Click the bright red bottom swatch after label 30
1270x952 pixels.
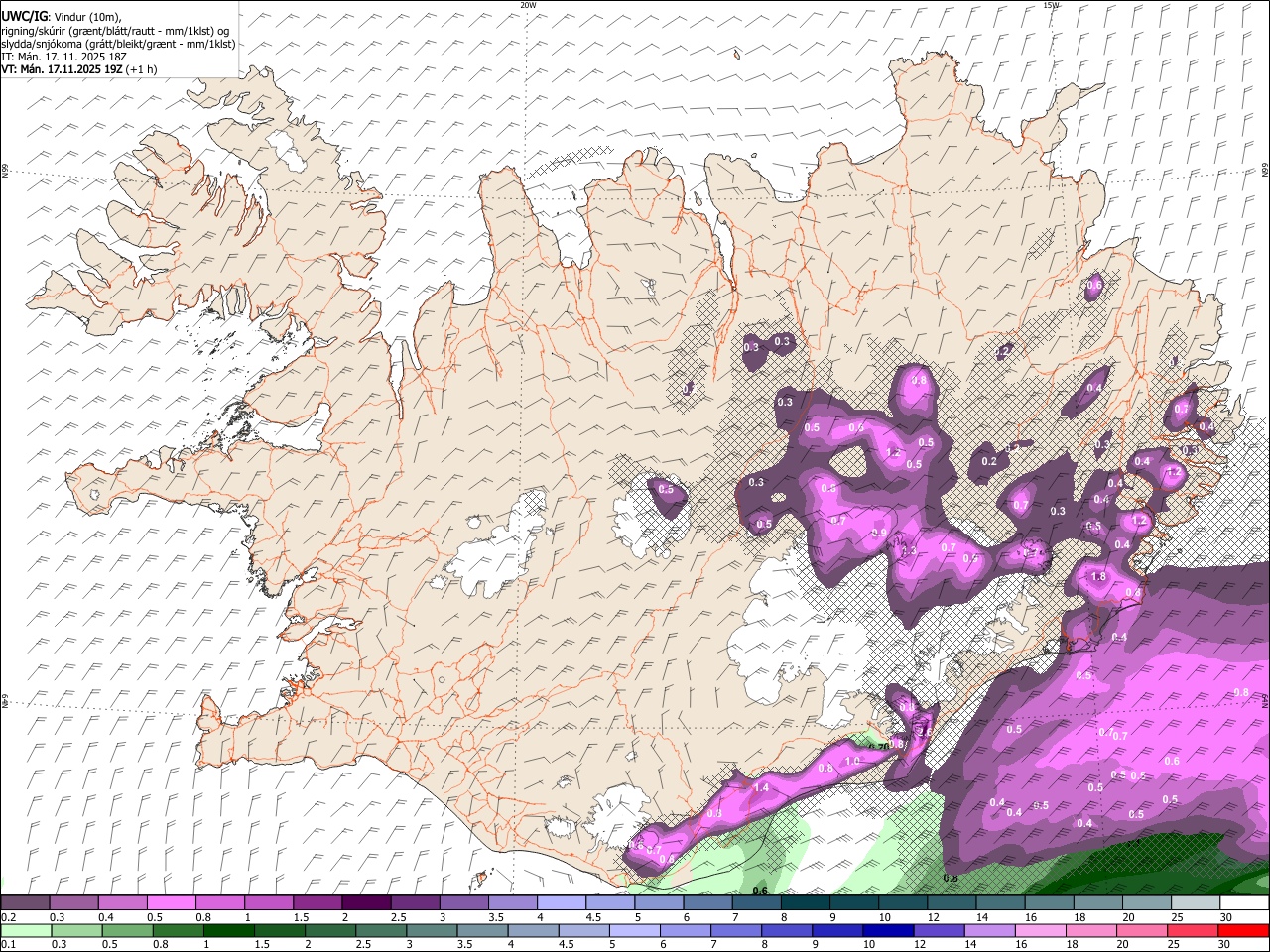(x=1244, y=930)
